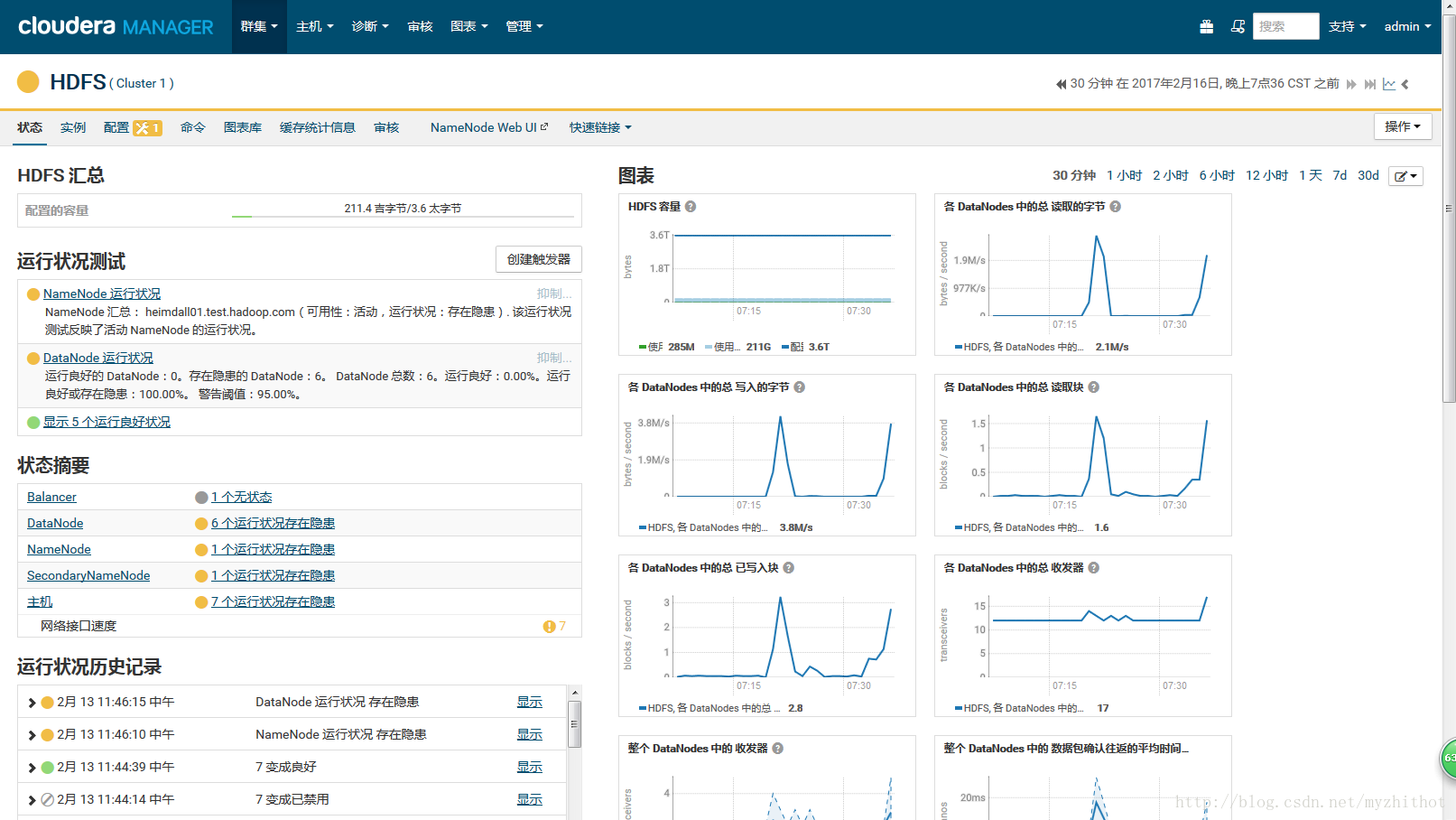1456x820 pixels.
Task: Click help icon for 整个 DataNodes 中的 收发器 chart
Action: (x=778, y=749)
